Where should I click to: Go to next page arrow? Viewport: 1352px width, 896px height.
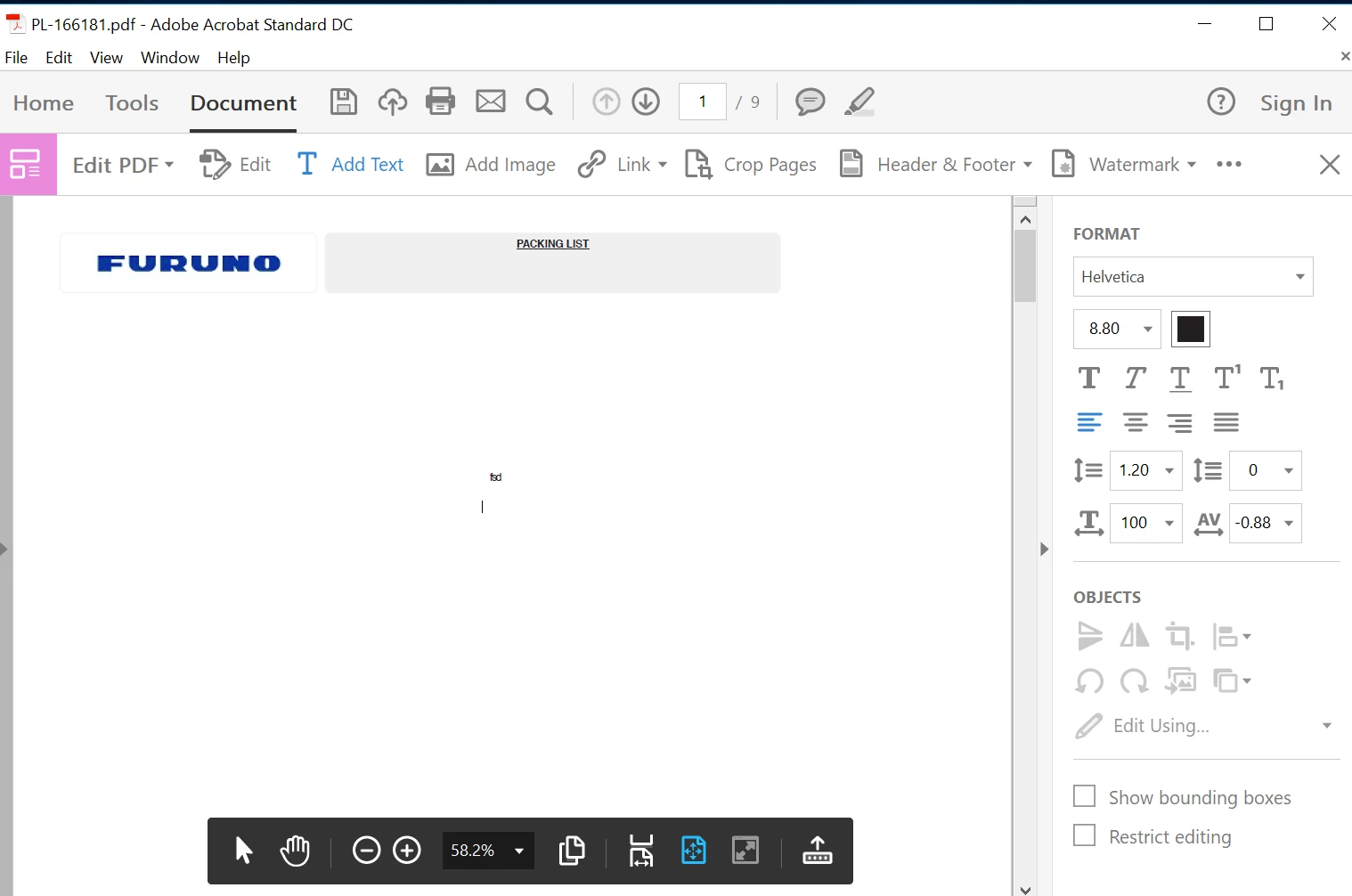[x=647, y=102]
